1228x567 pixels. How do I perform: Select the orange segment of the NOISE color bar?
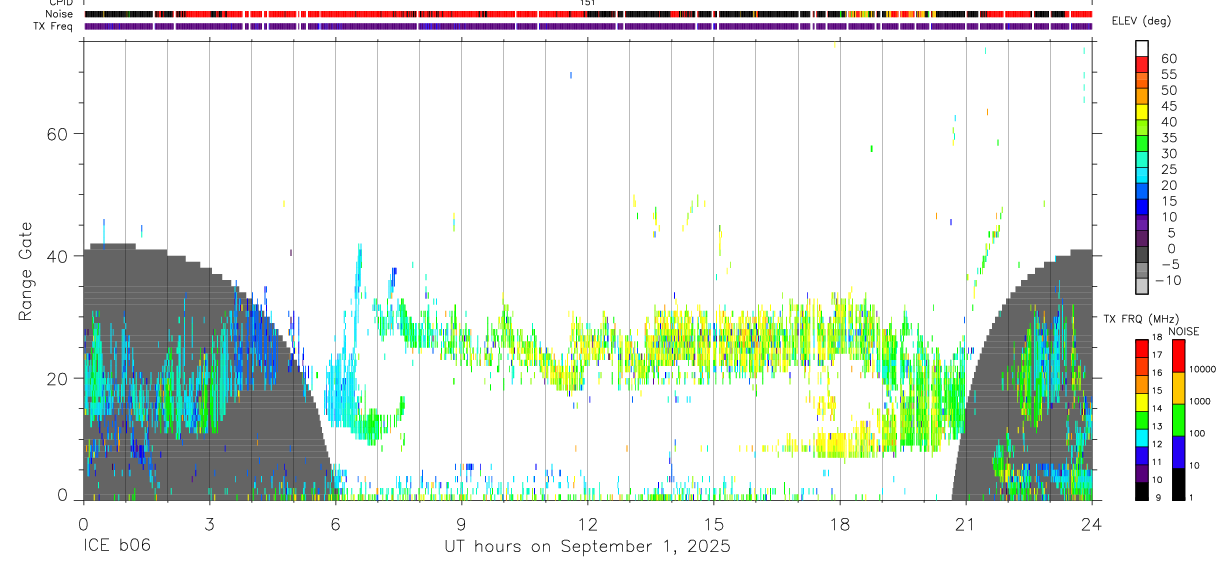1179,387
